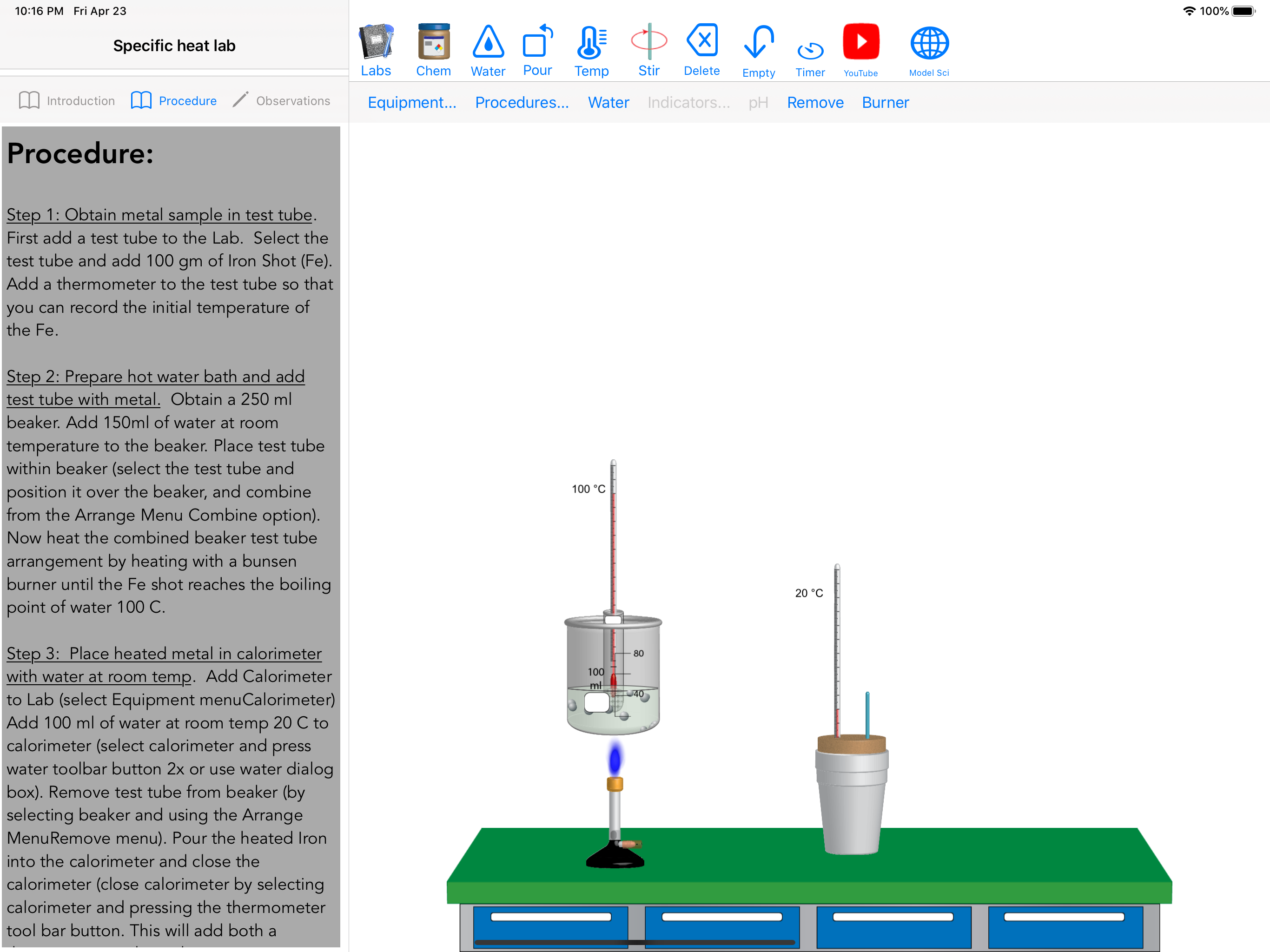Tap the Wi-Fi status icon

point(1189,11)
